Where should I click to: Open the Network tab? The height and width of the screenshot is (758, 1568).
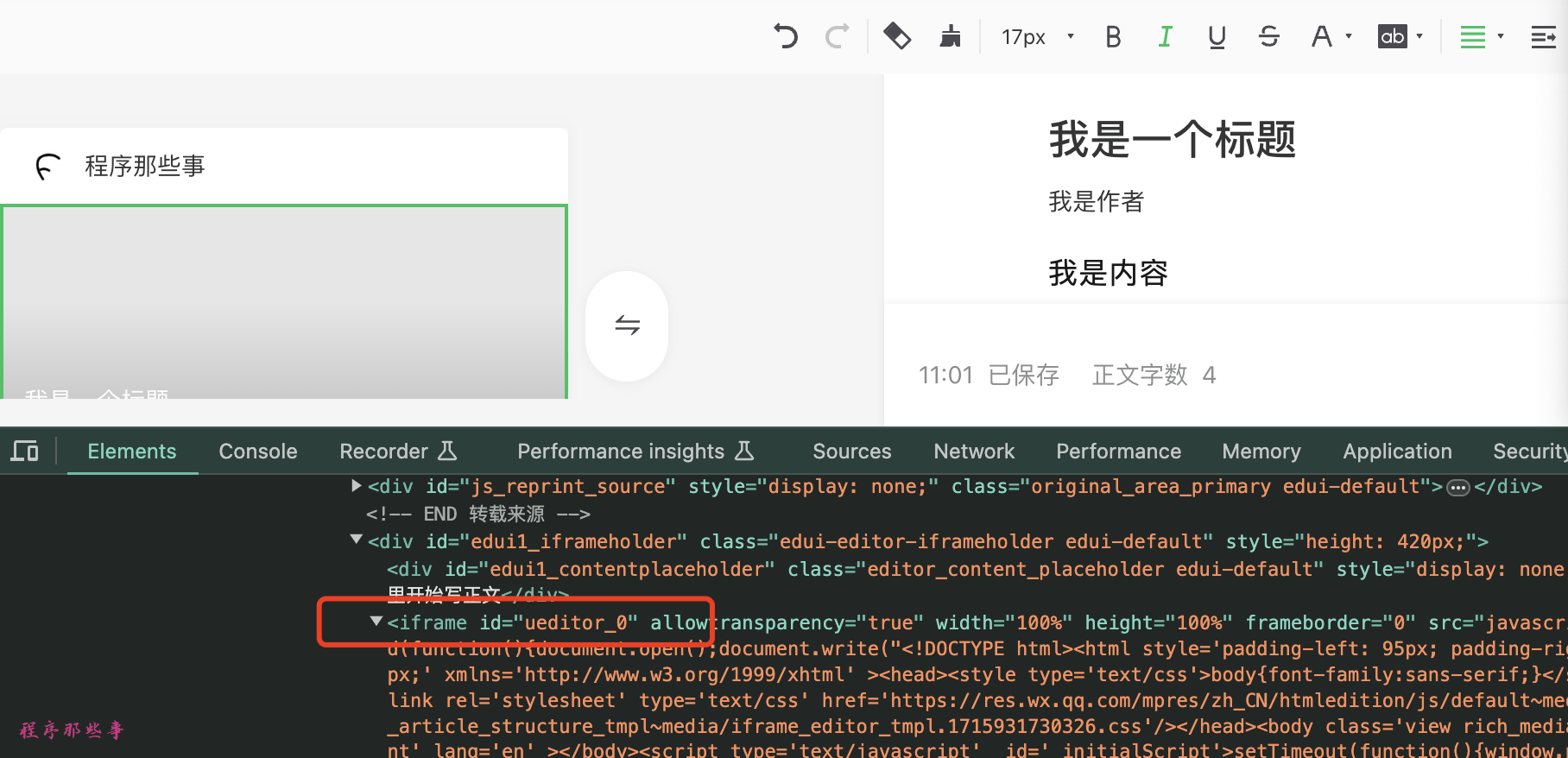point(974,452)
